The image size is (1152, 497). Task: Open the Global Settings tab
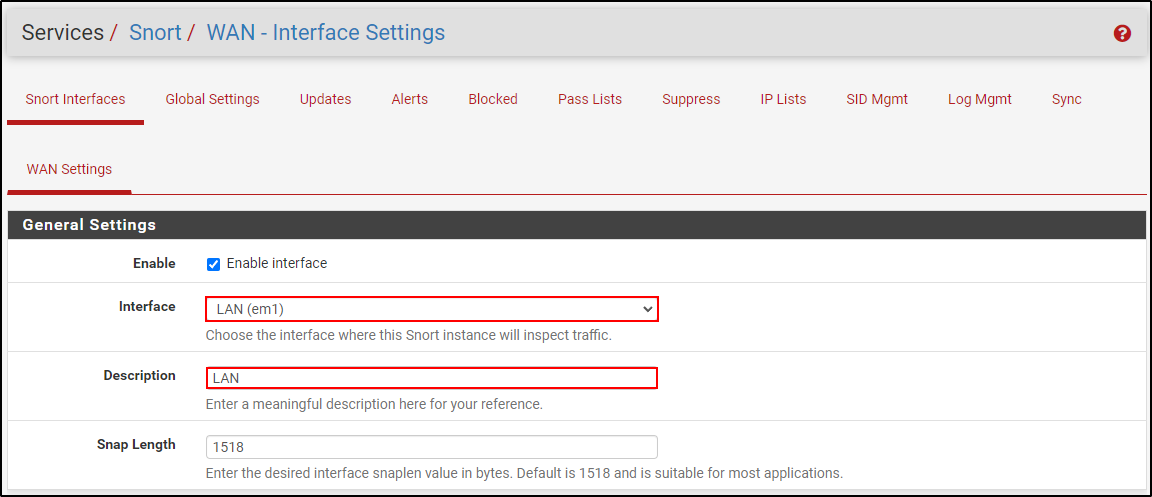pyautogui.click(x=212, y=99)
